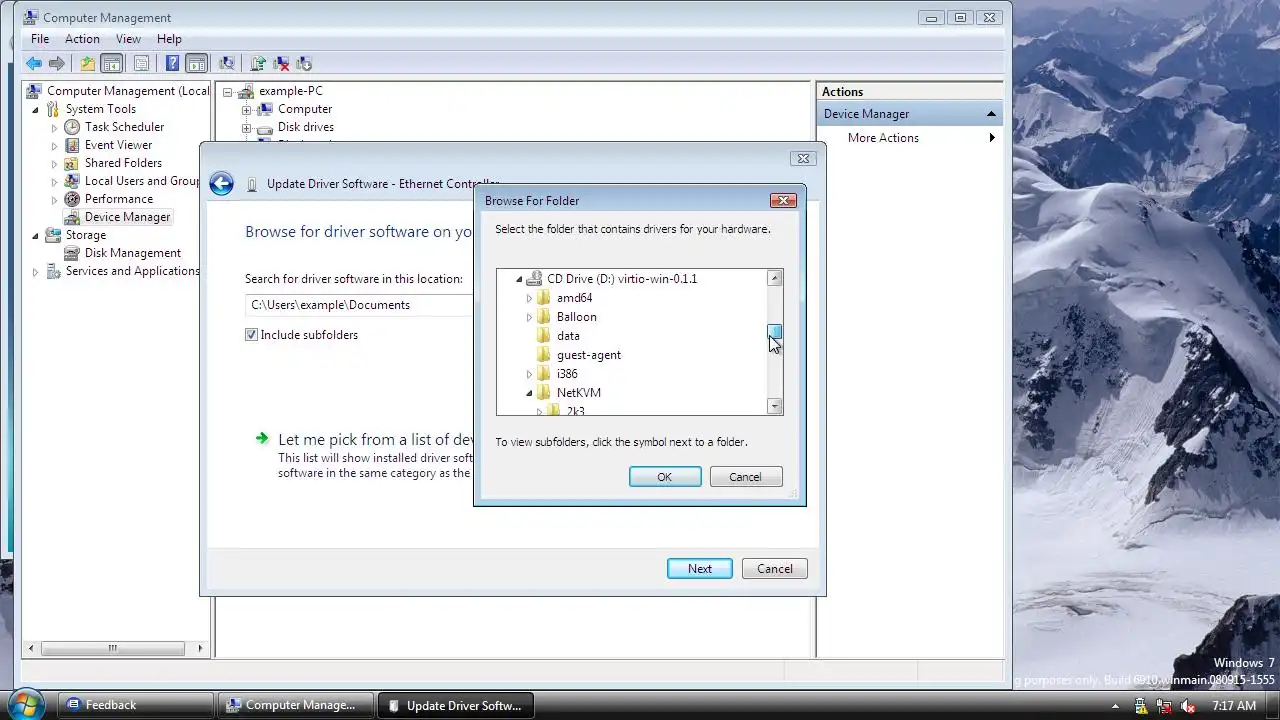The image size is (1280, 720).
Task: Click the network warning icon in system tray
Action: pyautogui.click(x=1165, y=706)
